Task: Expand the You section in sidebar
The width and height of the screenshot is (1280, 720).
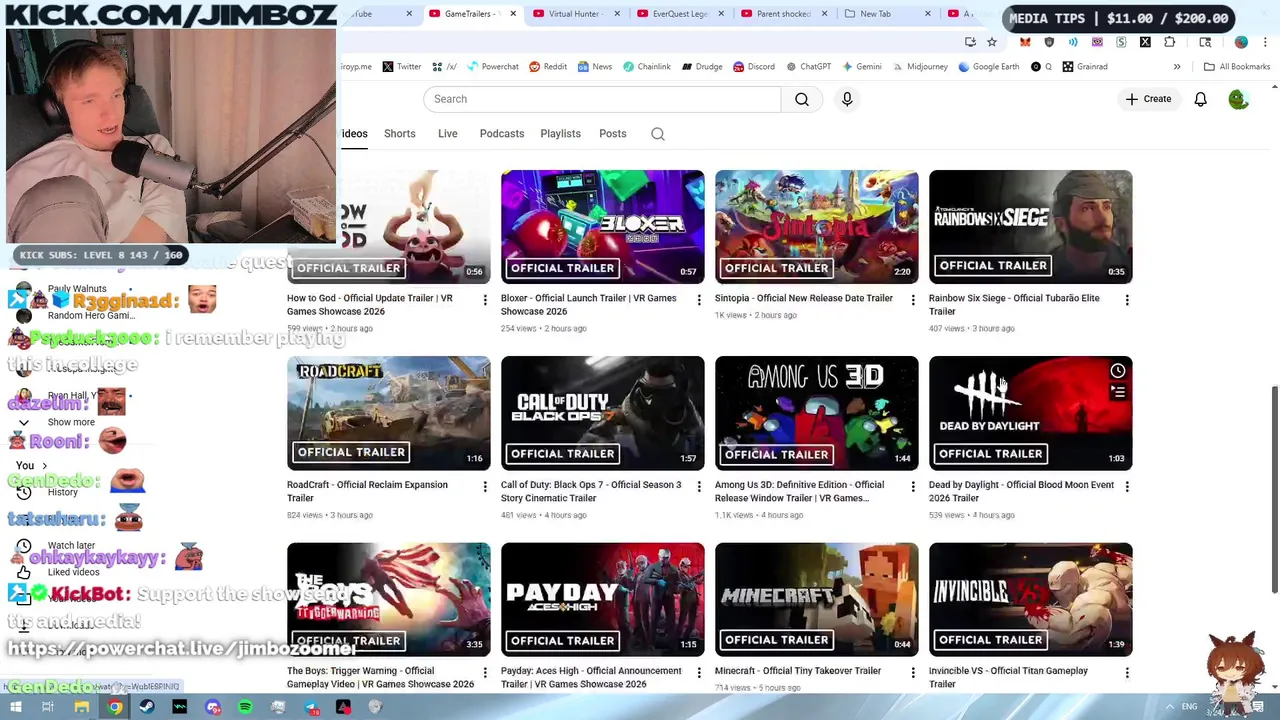Action: tap(31, 465)
